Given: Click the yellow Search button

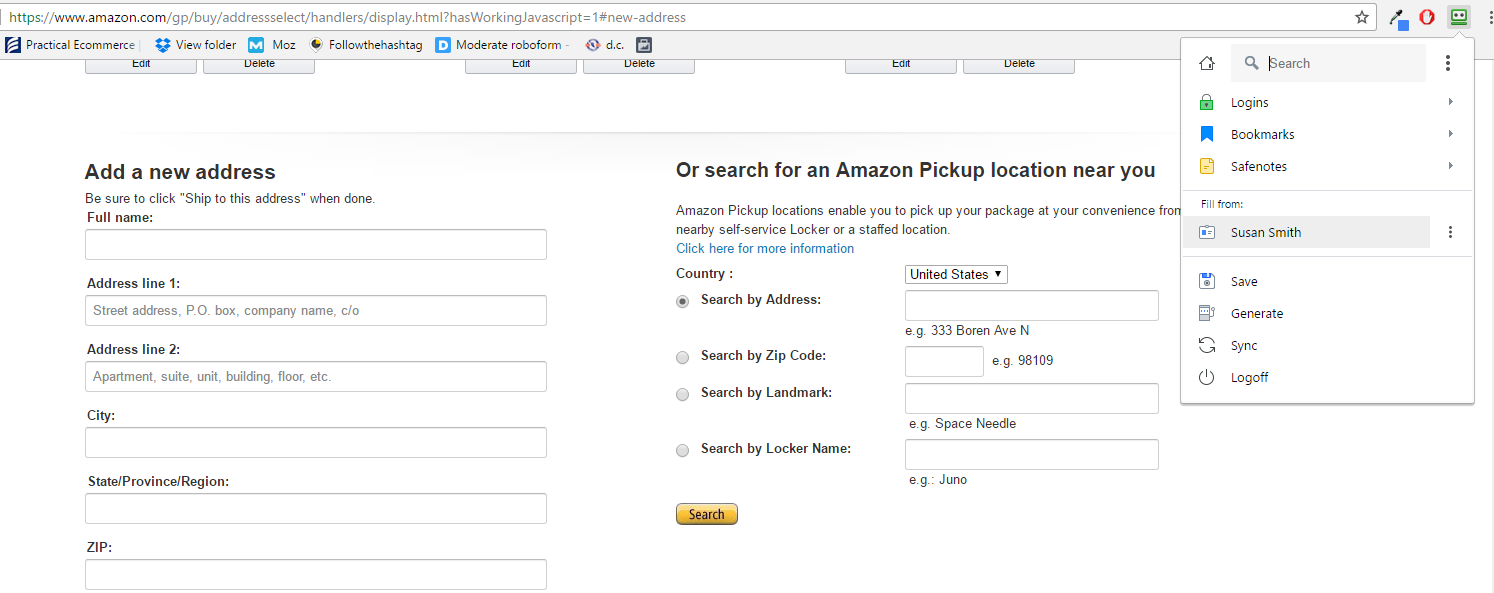Looking at the screenshot, I should click(706, 513).
